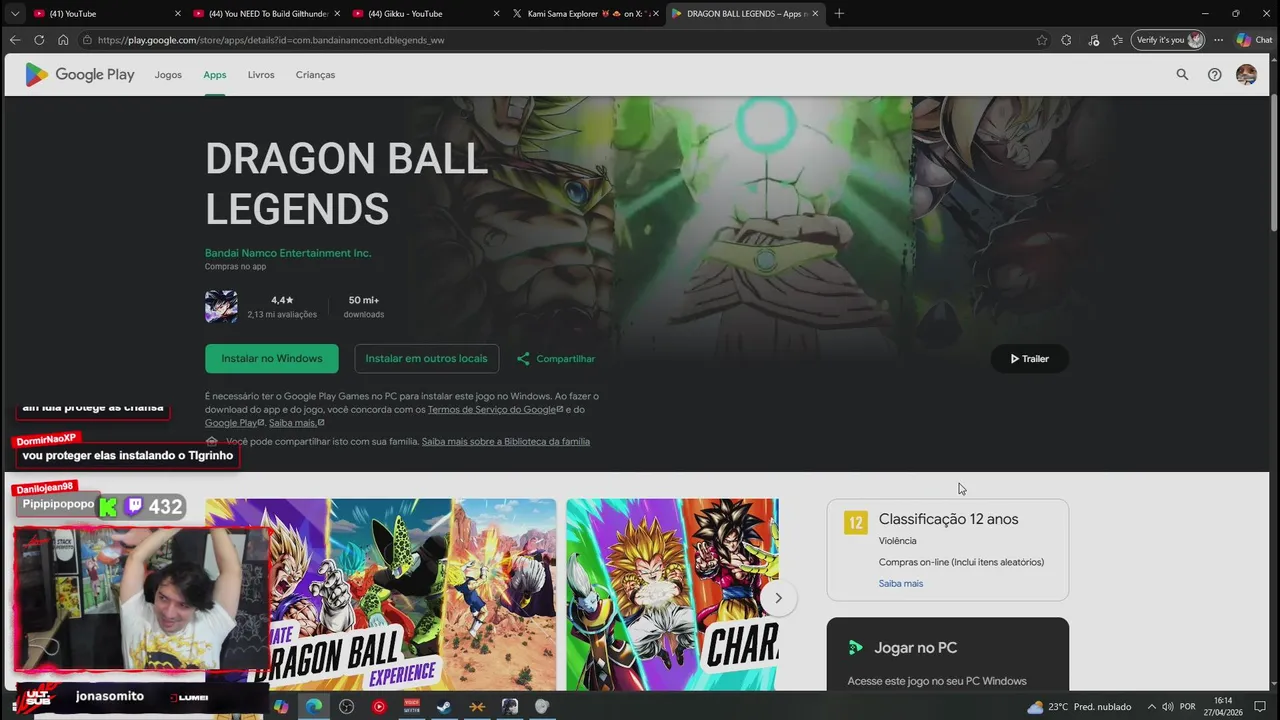The width and height of the screenshot is (1280, 720).
Task: Close the Dragon Ball Legends tab
Action: click(x=815, y=14)
